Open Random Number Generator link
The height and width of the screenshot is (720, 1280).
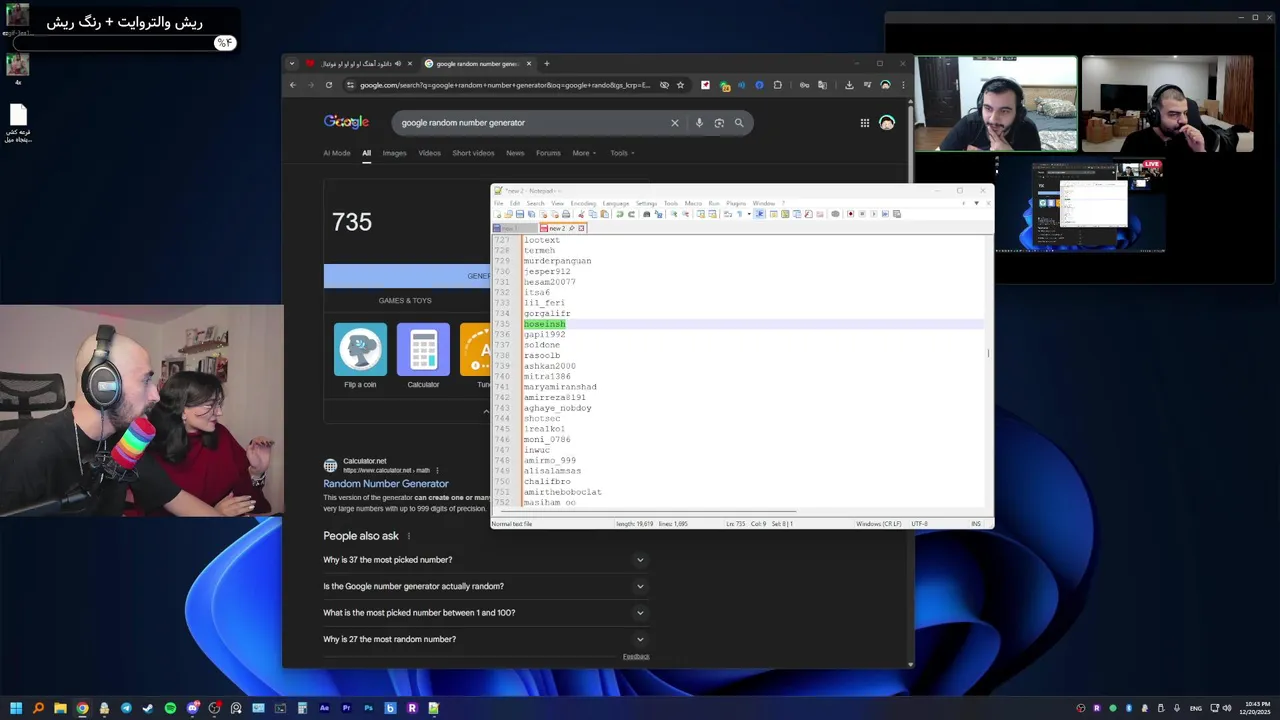tap(386, 484)
